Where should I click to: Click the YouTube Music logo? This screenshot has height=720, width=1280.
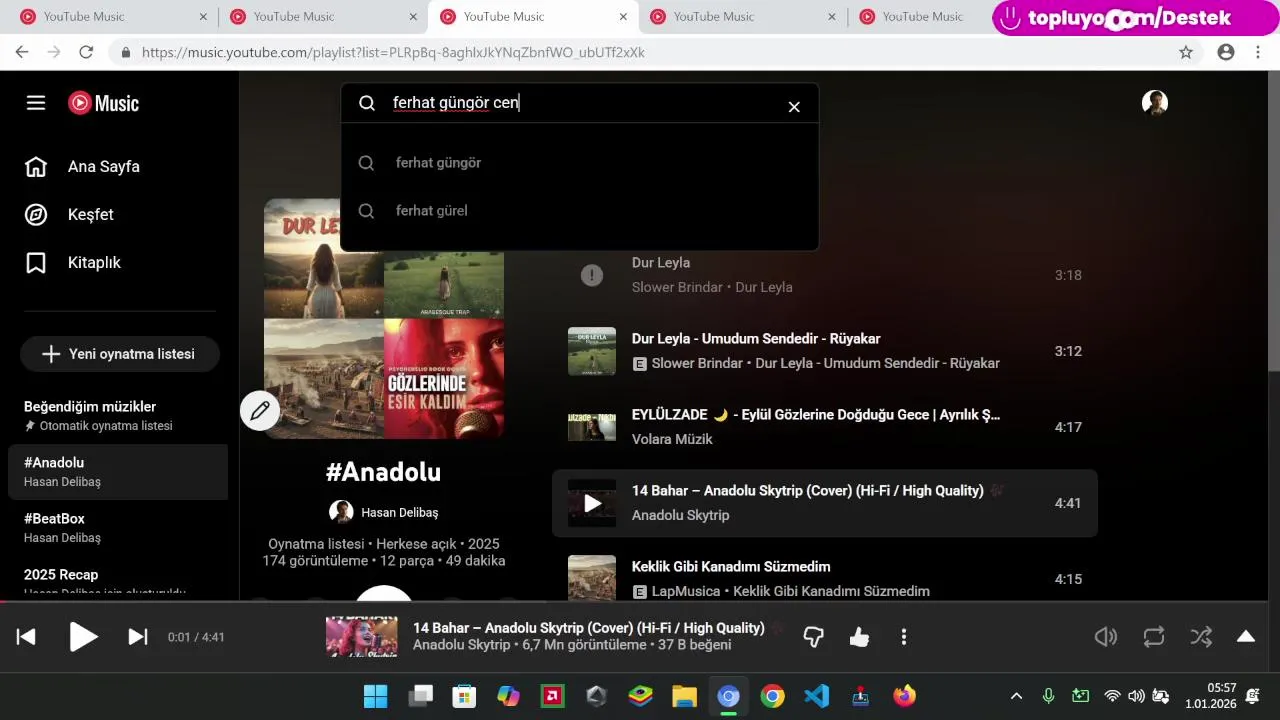pos(103,103)
